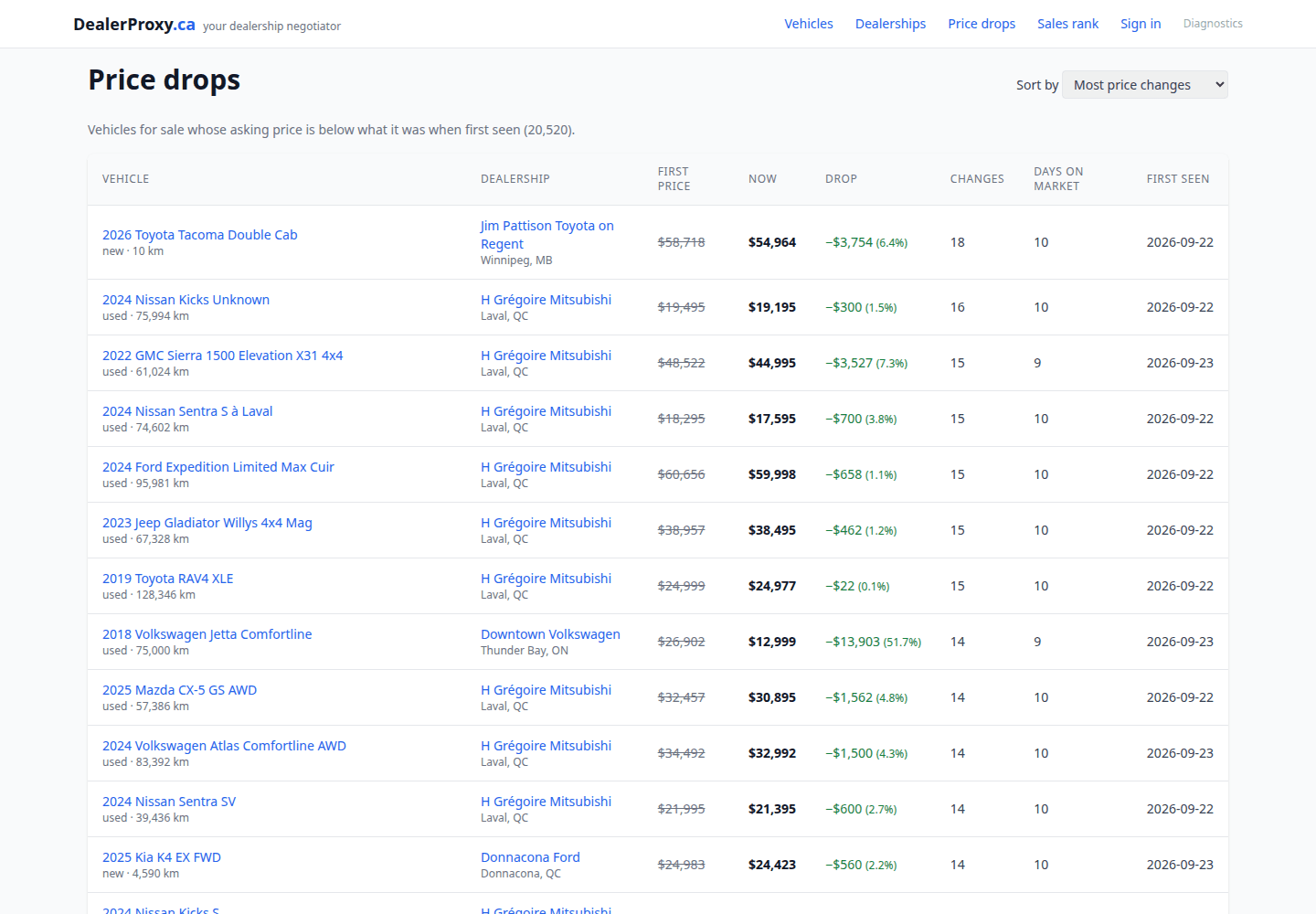The width and height of the screenshot is (1316, 914).
Task: Open 2024 Nissan Kicks Unknown listing
Action: 186,300
